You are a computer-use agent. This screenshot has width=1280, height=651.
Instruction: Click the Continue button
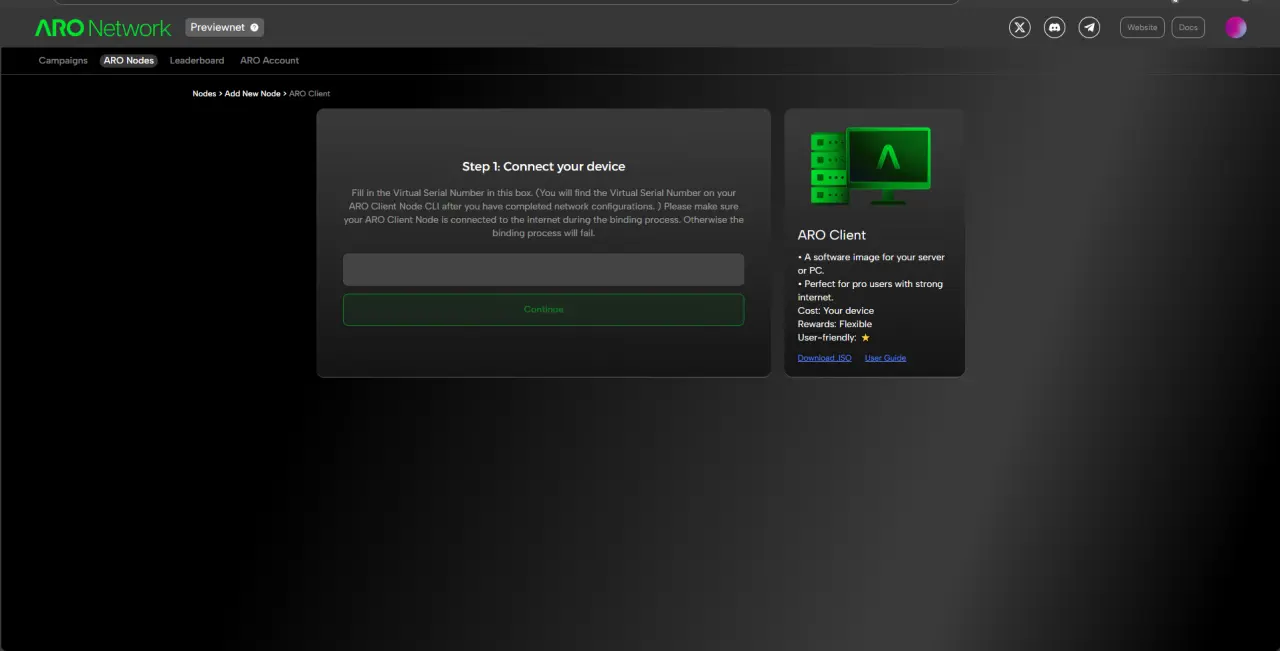[543, 309]
